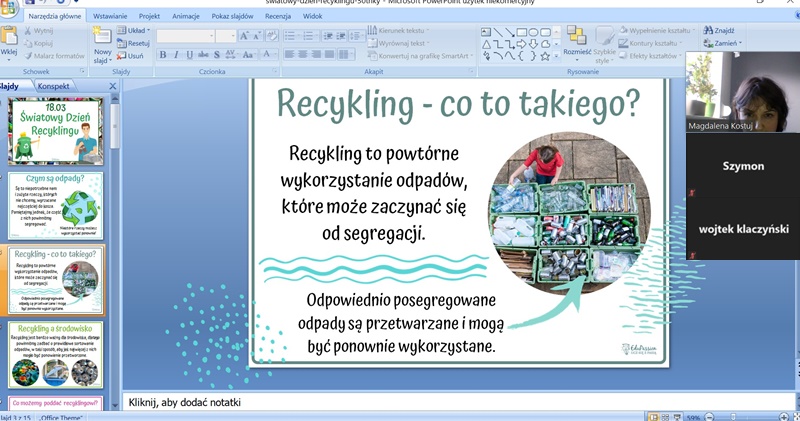Click Znajdź find button
Screen dimensions: 800x421
coord(719,31)
